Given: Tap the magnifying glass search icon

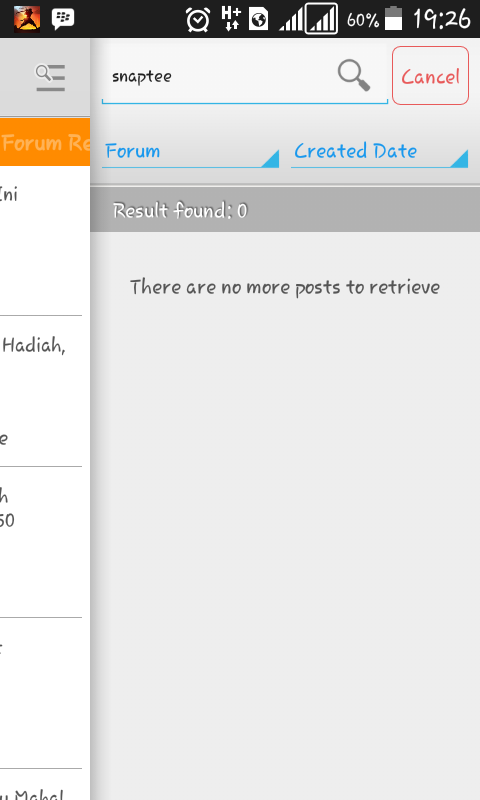Looking at the screenshot, I should pos(354,76).
